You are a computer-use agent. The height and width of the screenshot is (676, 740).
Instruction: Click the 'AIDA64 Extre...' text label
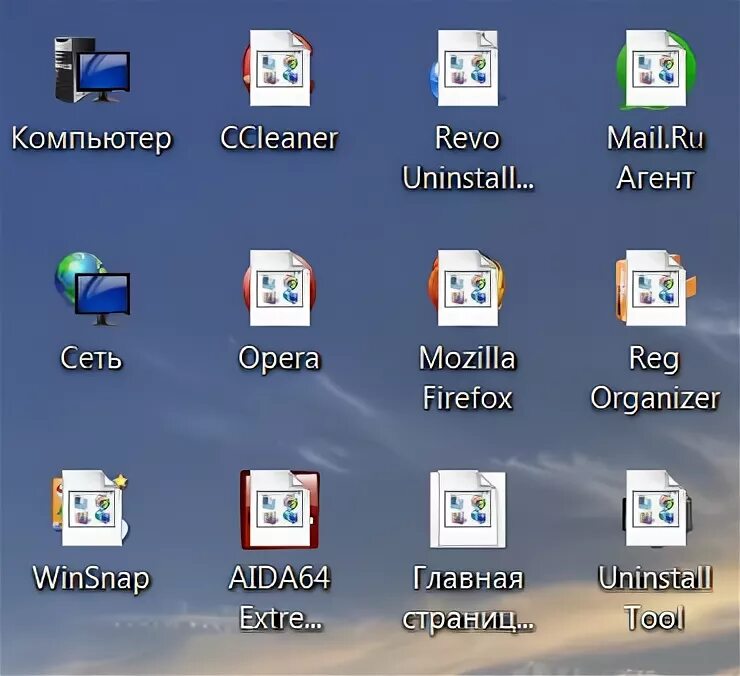tap(279, 598)
